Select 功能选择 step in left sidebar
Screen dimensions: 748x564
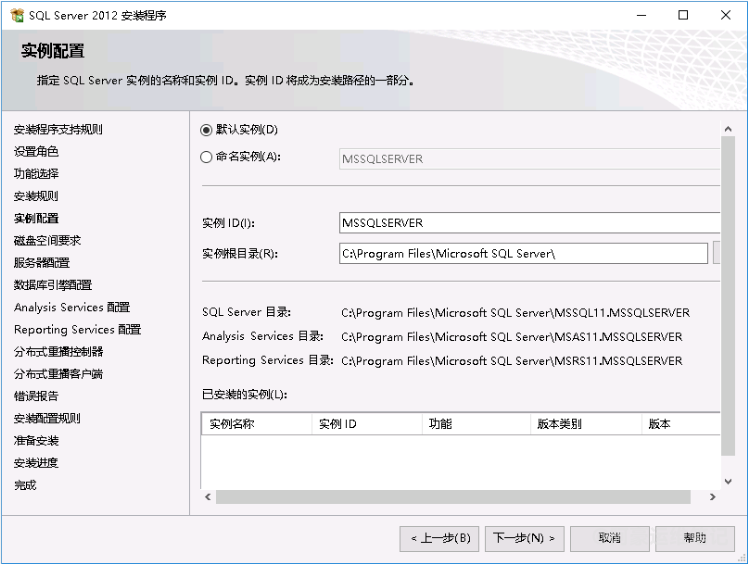36,173
